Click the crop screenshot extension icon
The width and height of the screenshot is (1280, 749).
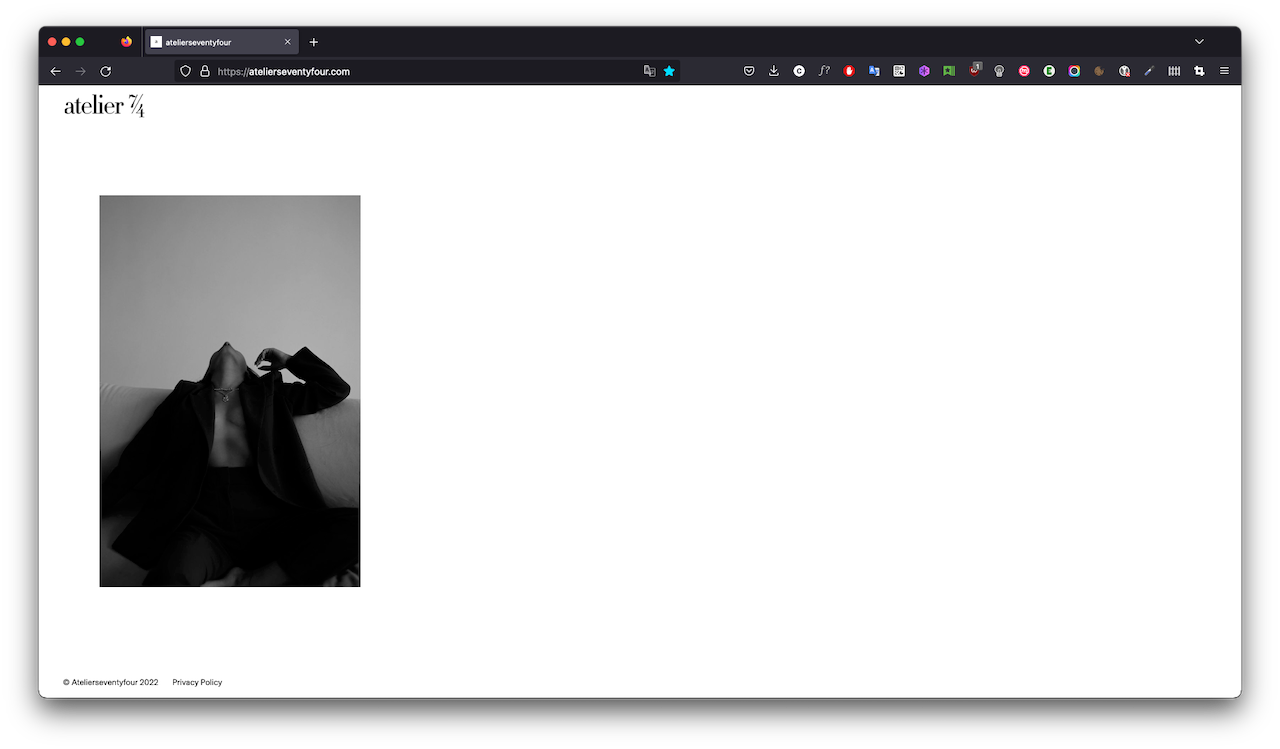click(1199, 71)
